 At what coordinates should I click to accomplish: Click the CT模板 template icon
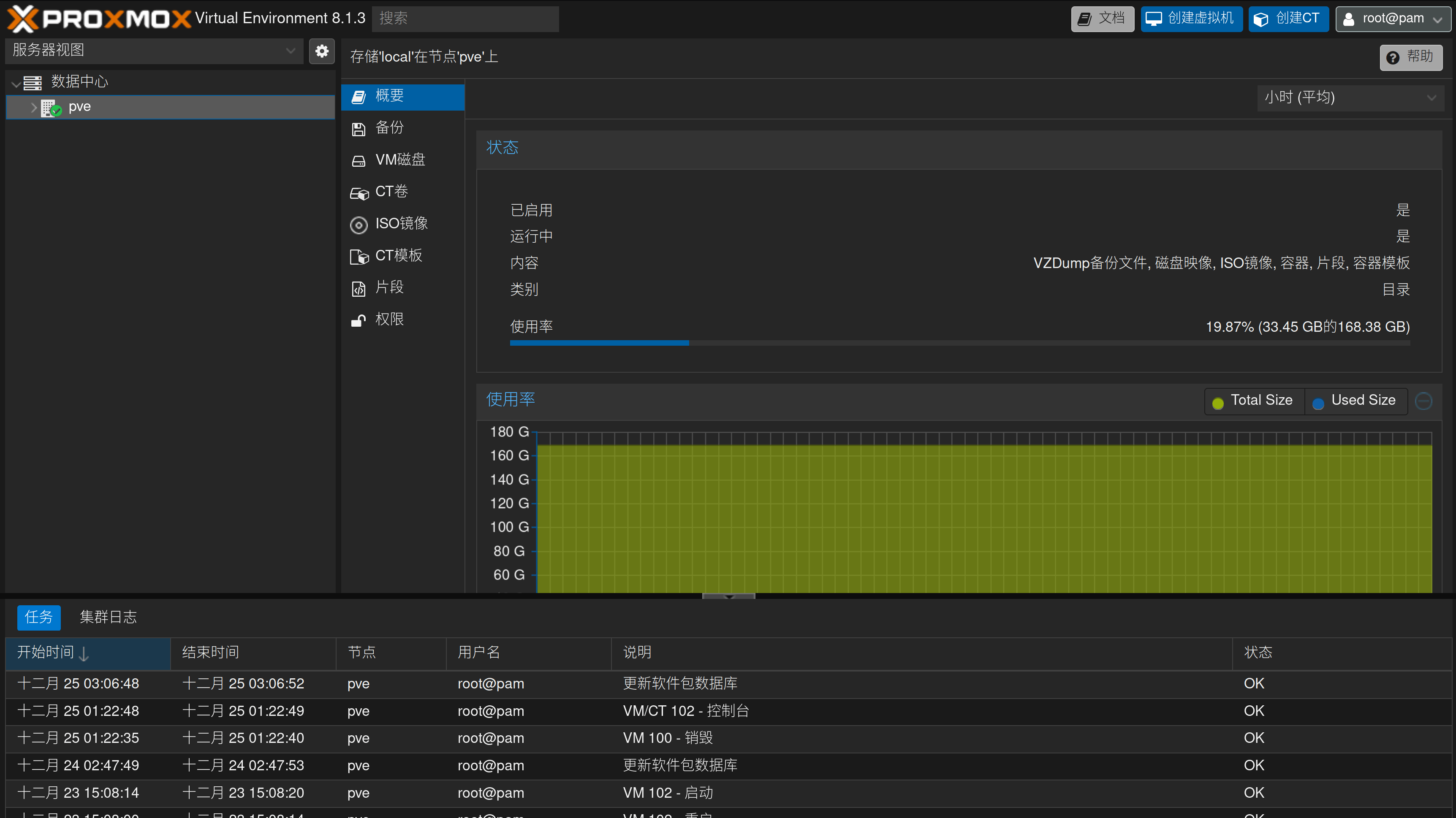click(359, 257)
